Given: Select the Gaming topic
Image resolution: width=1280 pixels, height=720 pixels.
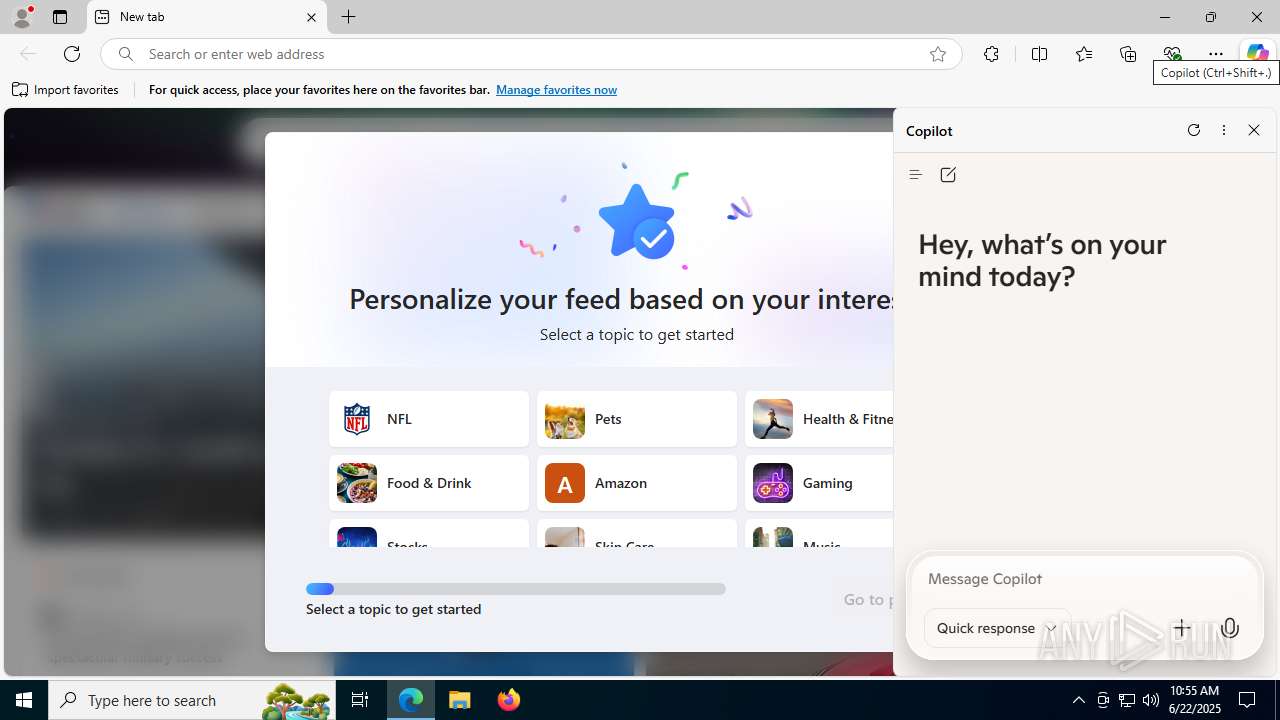Looking at the screenshot, I should (819, 483).
